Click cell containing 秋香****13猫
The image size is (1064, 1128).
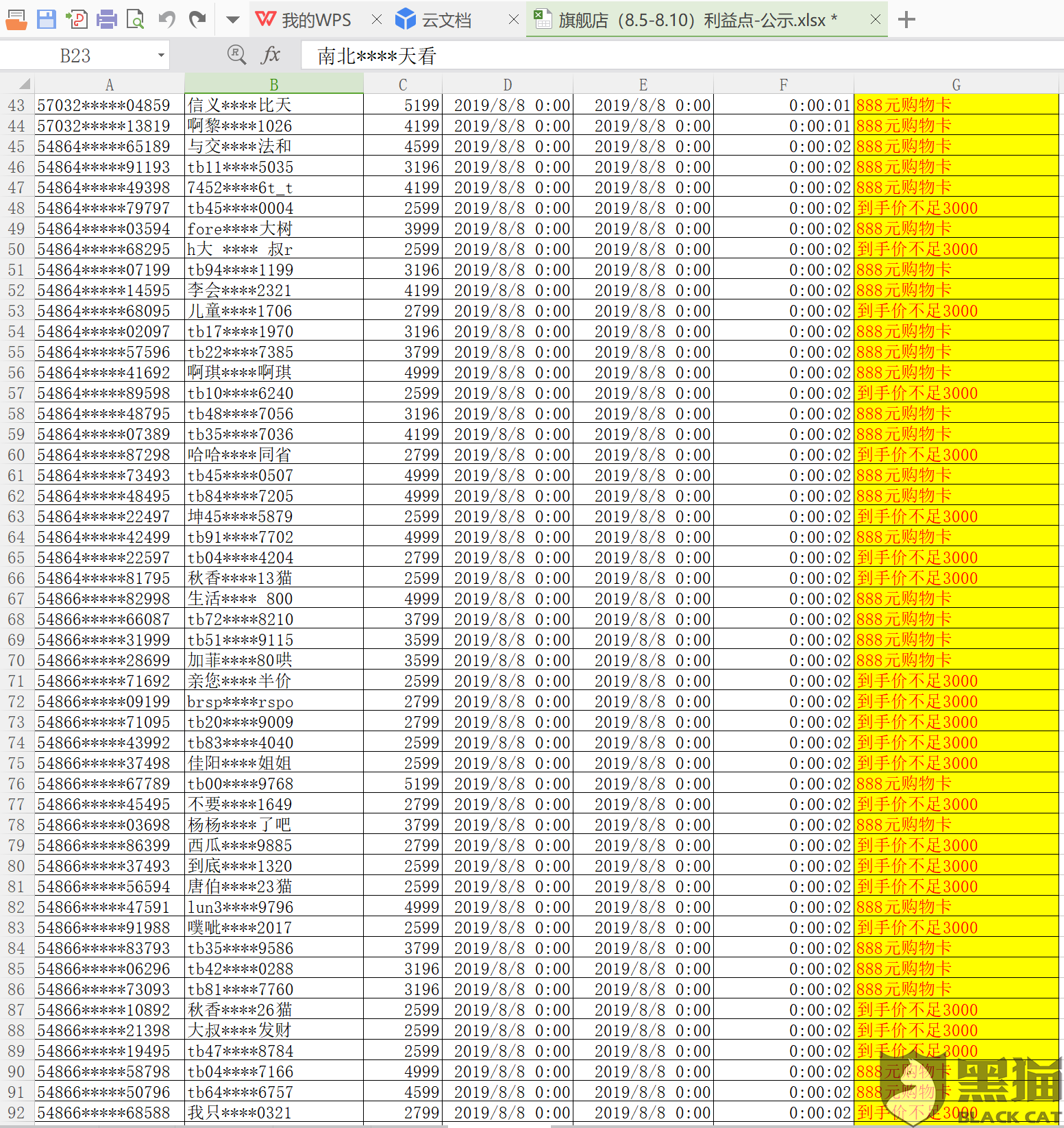(x=274, y=578)
